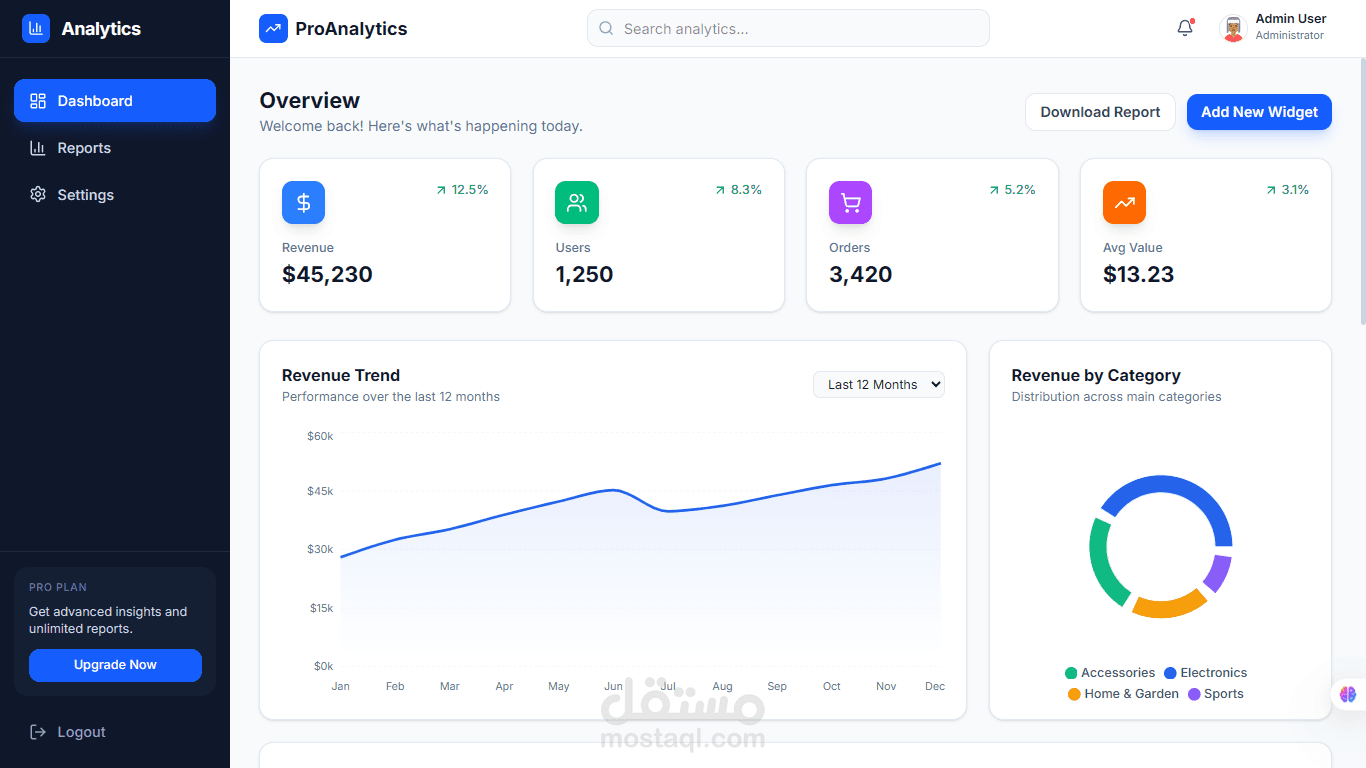Toggle the Electronics legend item
The width and height of the screenshot is (1366, 768).
click(1205, 672)
